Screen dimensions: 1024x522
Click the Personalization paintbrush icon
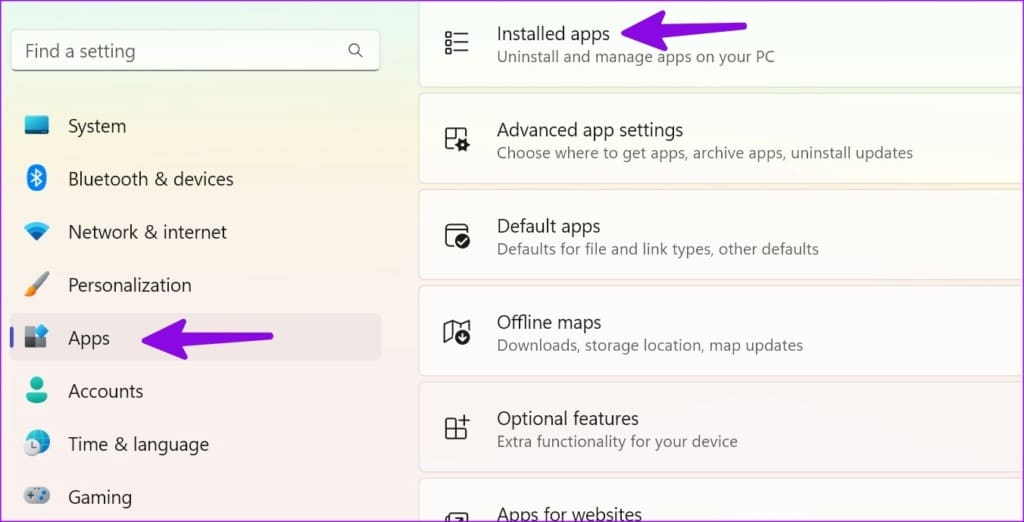tap(37, 284)
